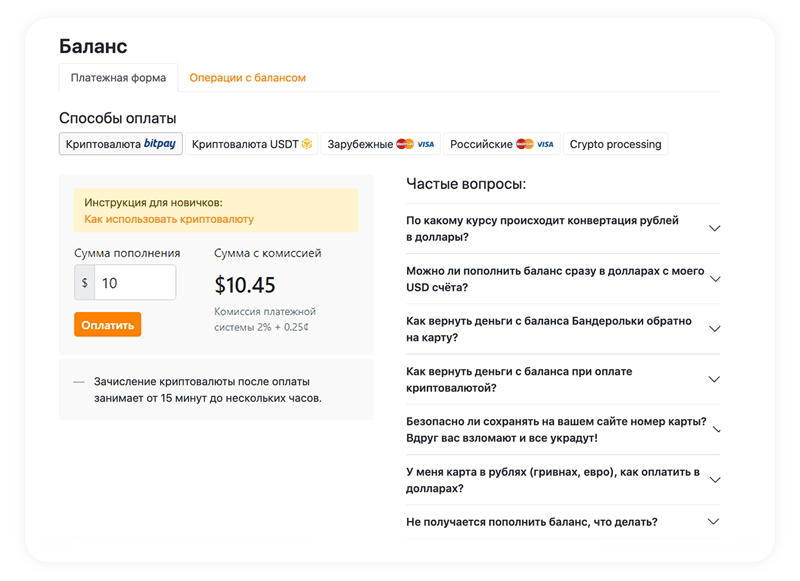The width and height of the screenshot is (800, 581).
Task: Expand Не получается пополнить баланс question
Action: 531,522
